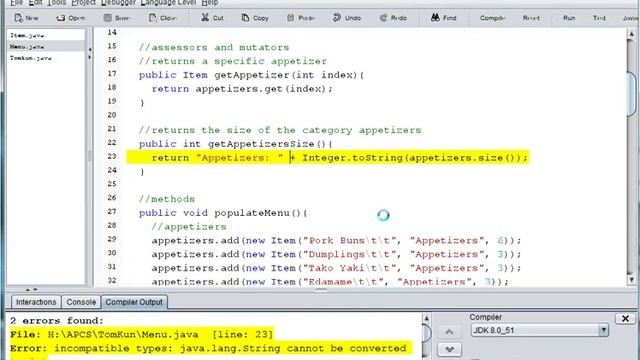Switch to the Compiler Output tab
The image size is (640, 360).
pyautogui.click(x=134, y=302)
